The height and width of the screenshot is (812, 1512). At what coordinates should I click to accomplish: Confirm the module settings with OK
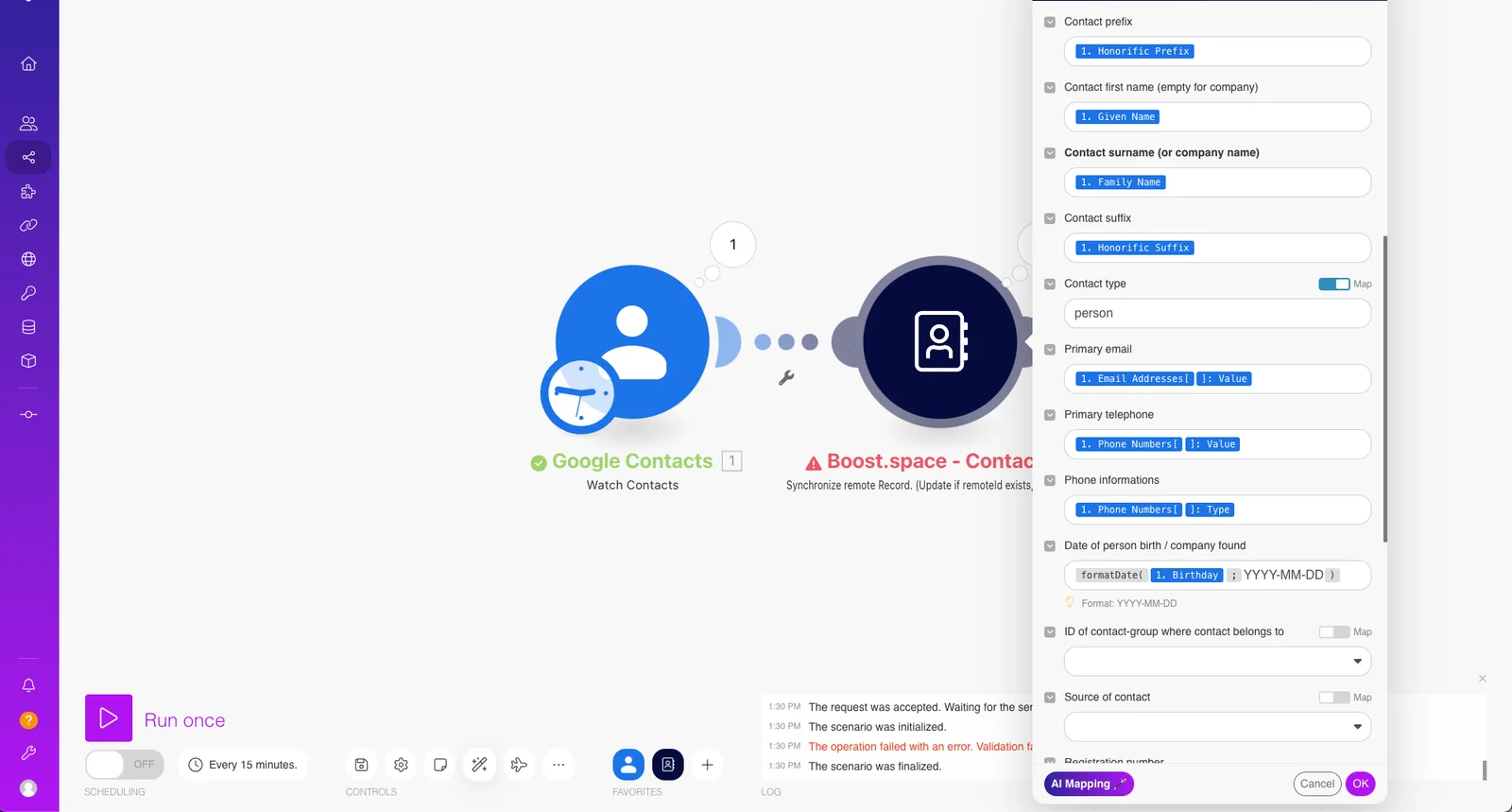pyautogui.click(x=1361, y=784)
